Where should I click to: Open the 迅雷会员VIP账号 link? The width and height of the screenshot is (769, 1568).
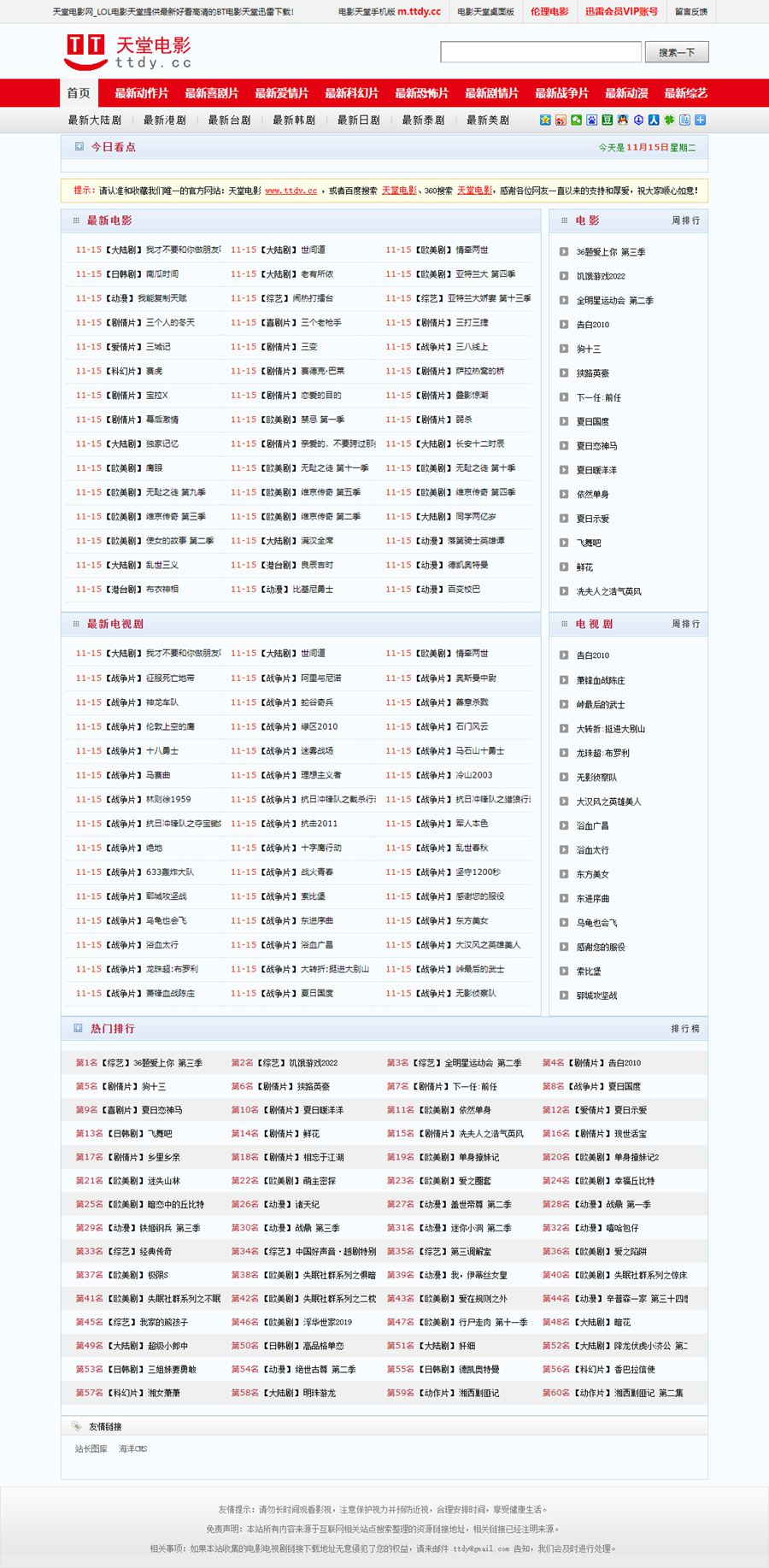click(621, 12)
